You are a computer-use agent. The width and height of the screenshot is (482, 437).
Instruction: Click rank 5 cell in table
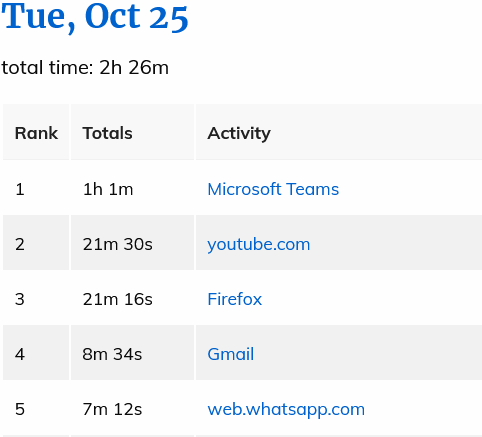click(x=36, y=408)
